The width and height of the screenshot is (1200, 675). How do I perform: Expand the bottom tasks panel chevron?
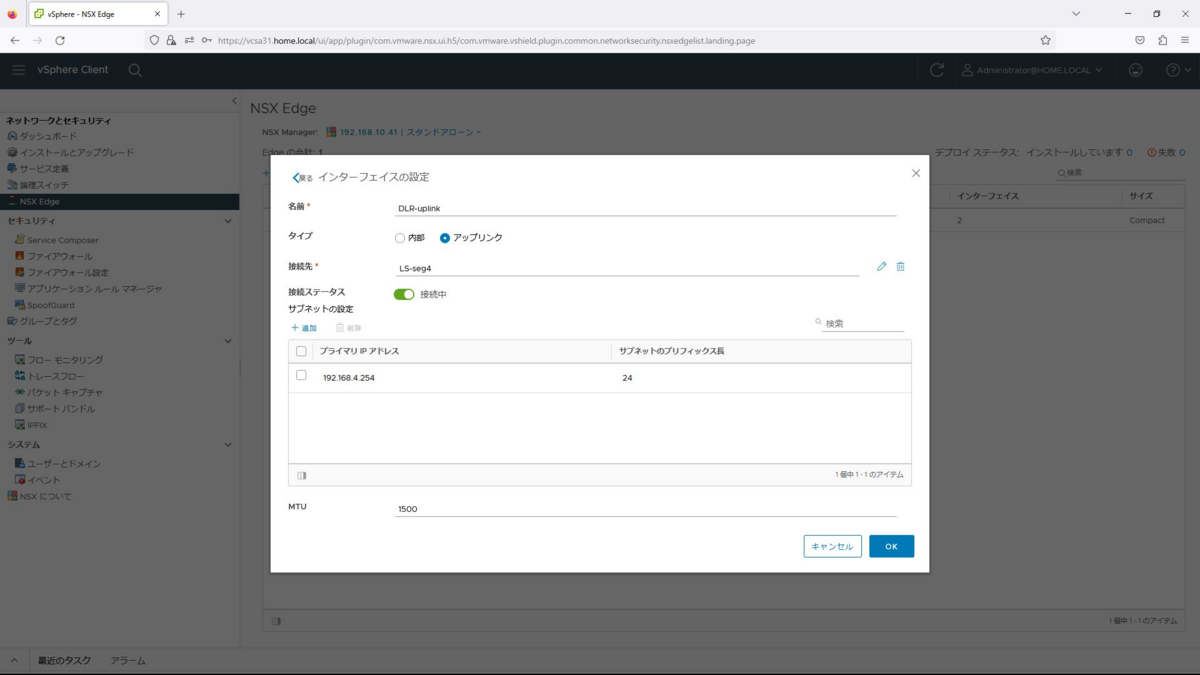click(x=14, y=661)
